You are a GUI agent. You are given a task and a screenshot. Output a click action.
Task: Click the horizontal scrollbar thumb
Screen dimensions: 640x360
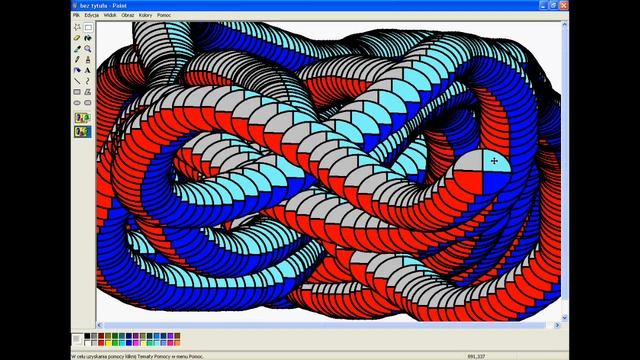[x=325, y=325]
